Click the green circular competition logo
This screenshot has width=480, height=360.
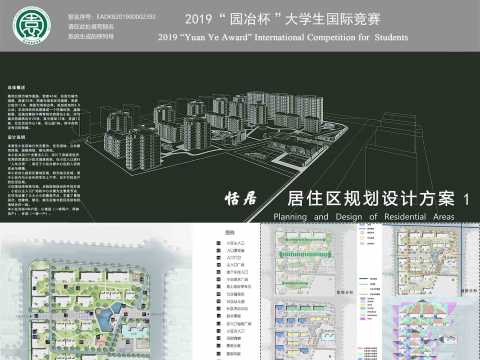click(x=32, y=26)
